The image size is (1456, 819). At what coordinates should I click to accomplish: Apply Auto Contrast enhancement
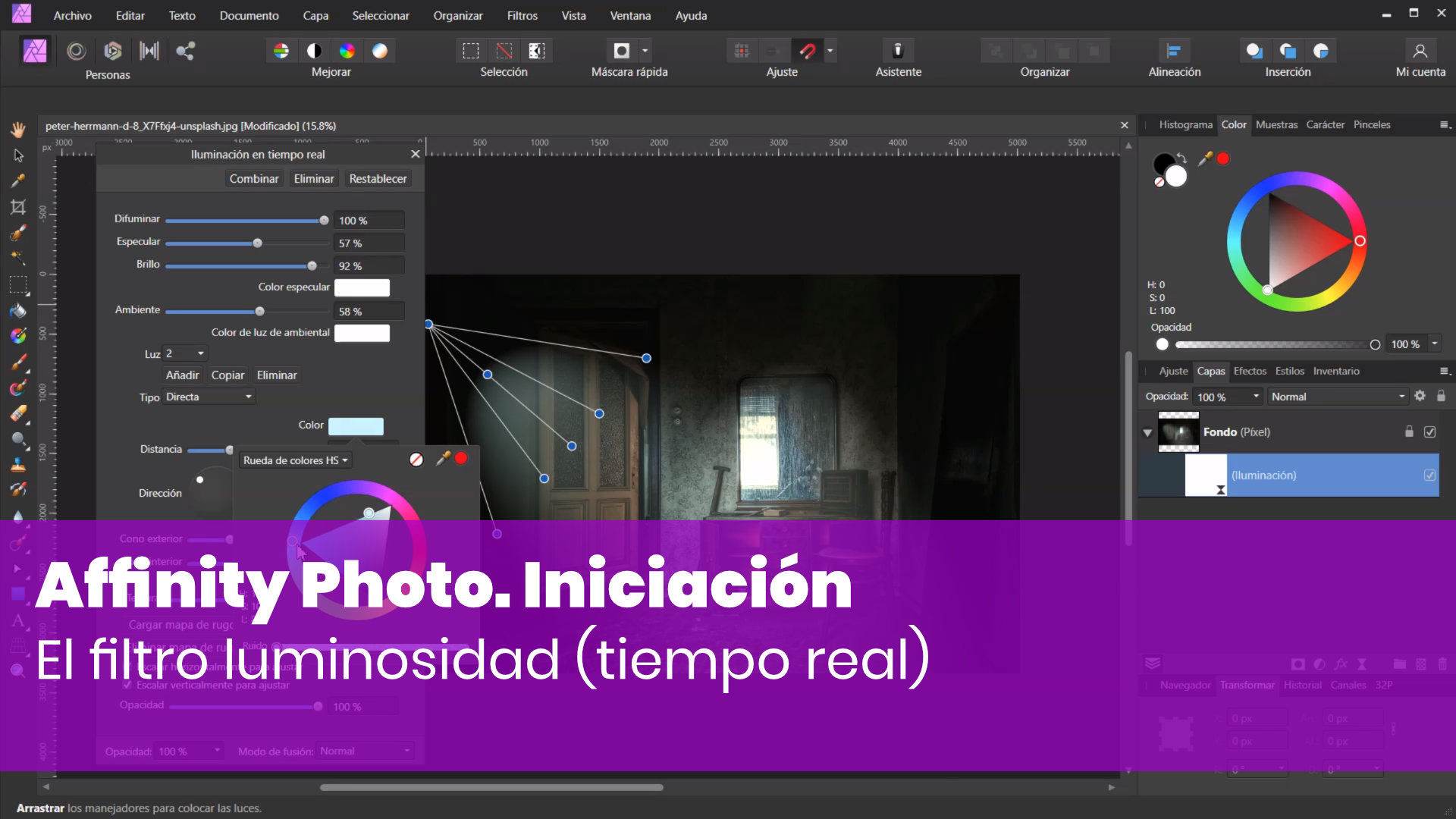coord(314,51)
